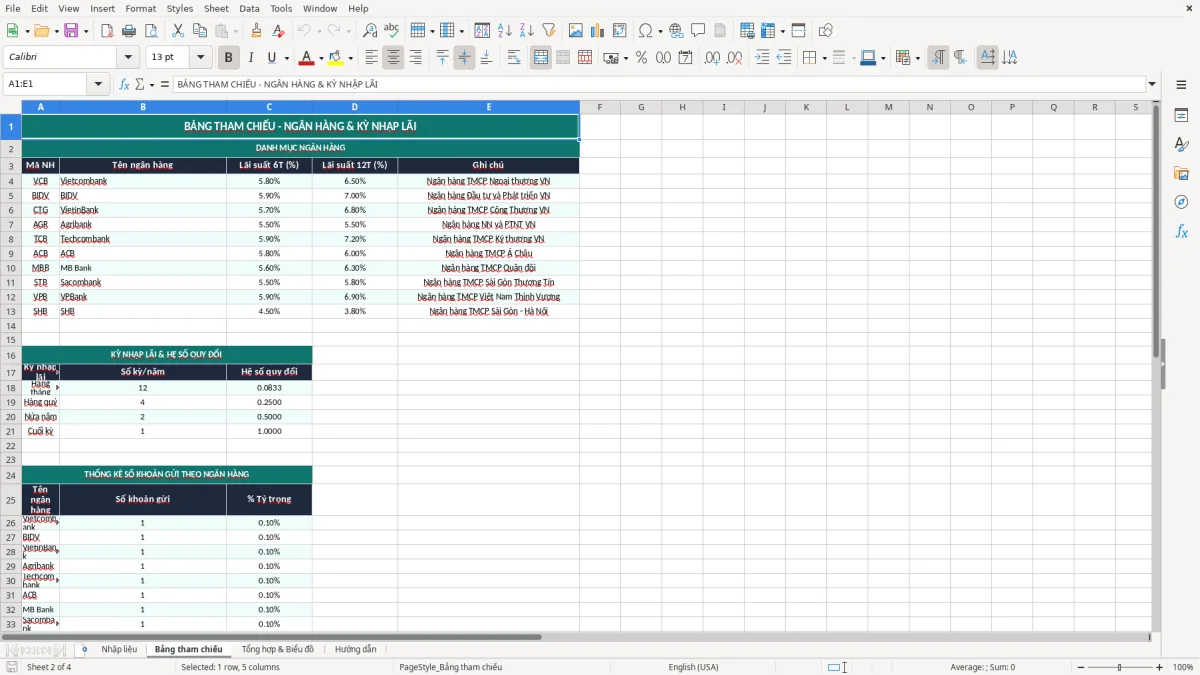Click the formula input line field
Viewport: 1200px width, 675px height.
pos(658,84)
